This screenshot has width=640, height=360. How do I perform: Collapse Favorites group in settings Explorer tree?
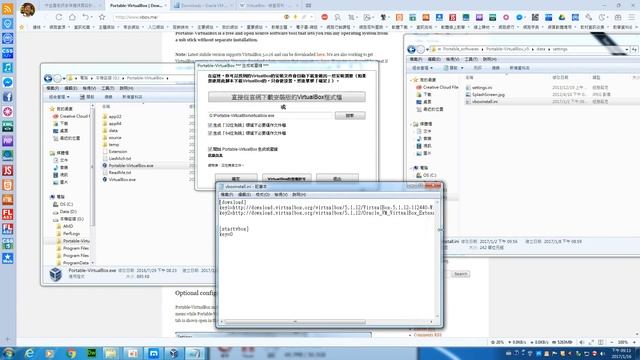(x=411, y=80)
